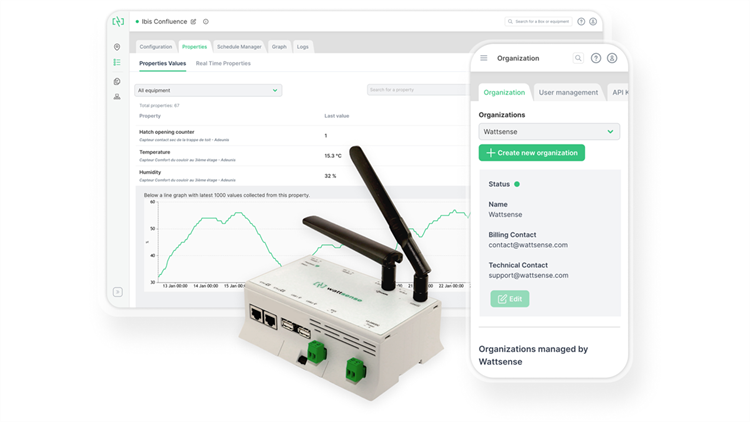
Task: Click the support@wattsense.com technical contact
Action: [529, 276]
